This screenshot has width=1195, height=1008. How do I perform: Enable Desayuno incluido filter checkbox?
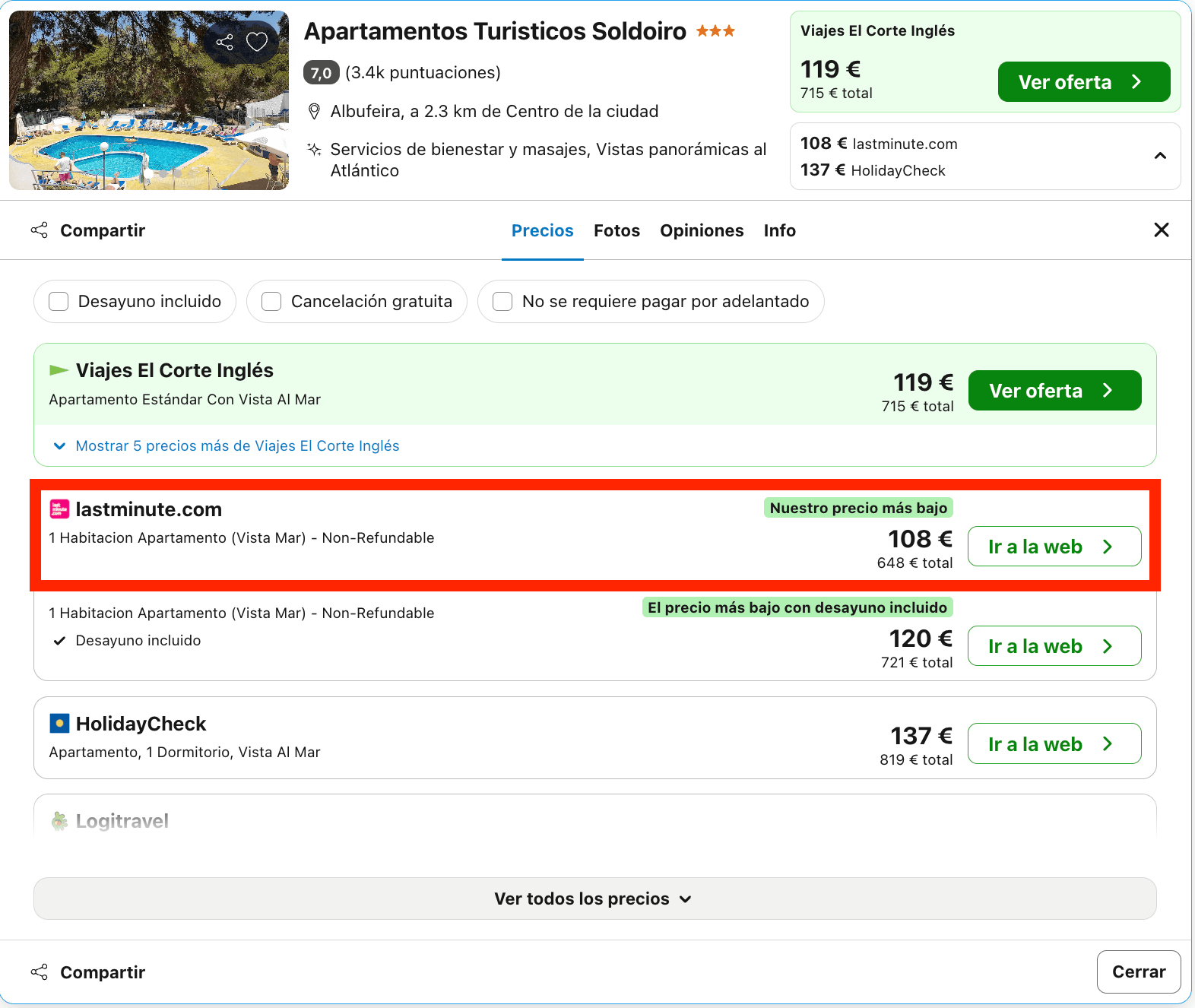tap(59, 302)
